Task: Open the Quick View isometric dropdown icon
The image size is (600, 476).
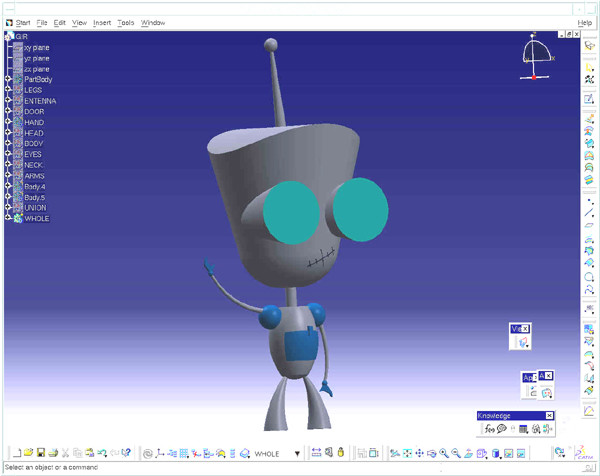Action: (481, 453)
